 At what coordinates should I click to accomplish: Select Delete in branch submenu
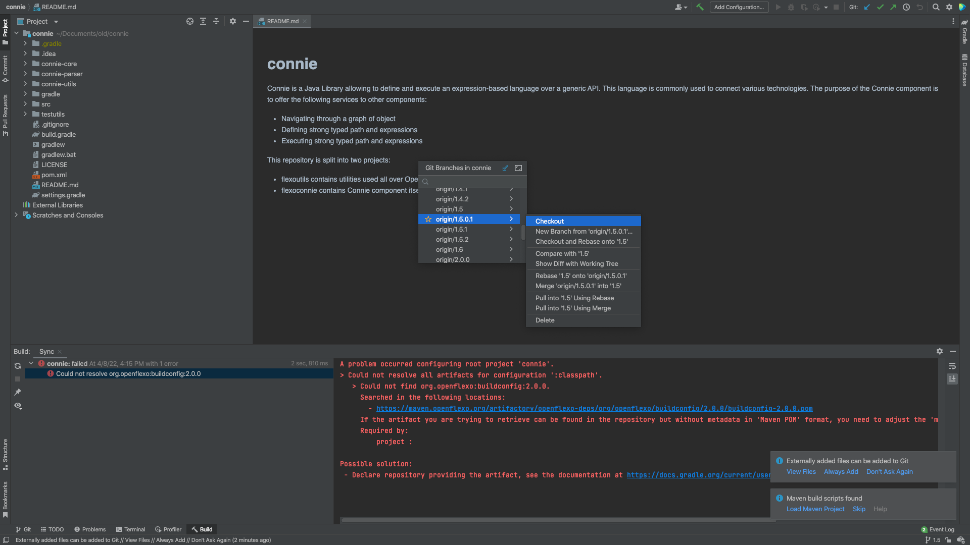click(583, 320)
